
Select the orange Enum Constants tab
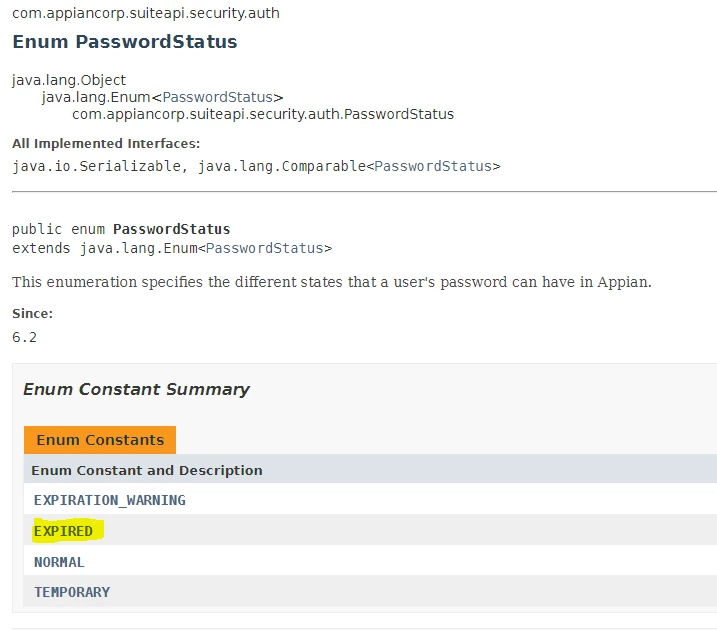pyautogui.click(x=100, y=440)
